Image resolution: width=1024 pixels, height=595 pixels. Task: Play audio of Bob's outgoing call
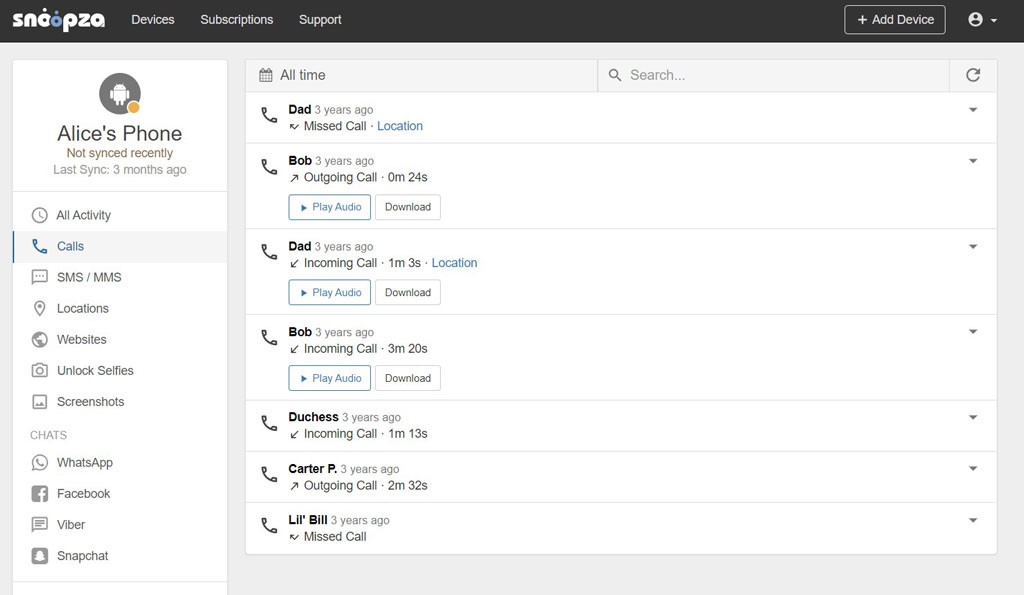pyautogui.click(x=329, y=207)
